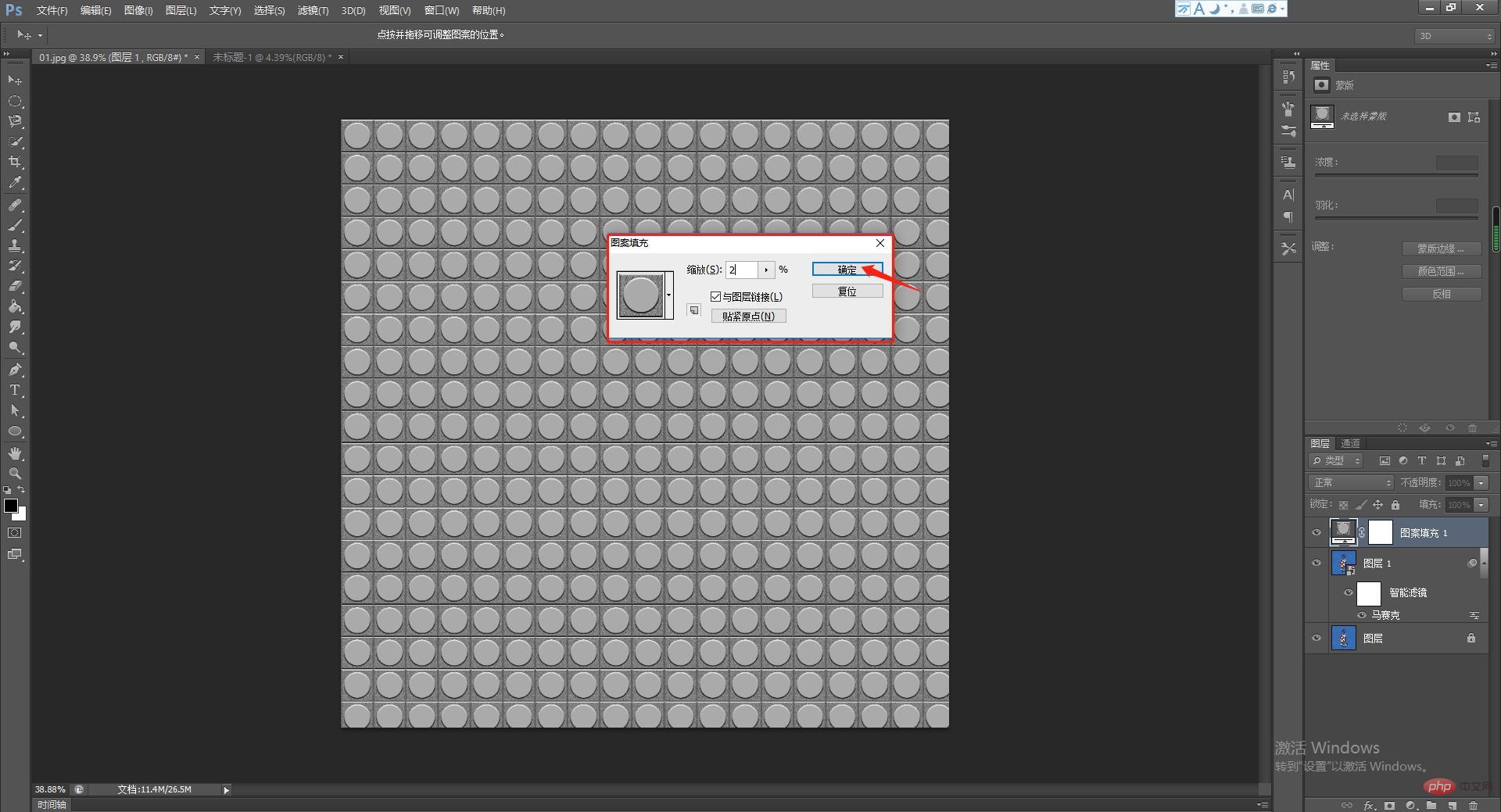The height and width of the screenshot is (812, 1501).
Task: Open the 滤镜 menu
Action: tap(313, 10)
